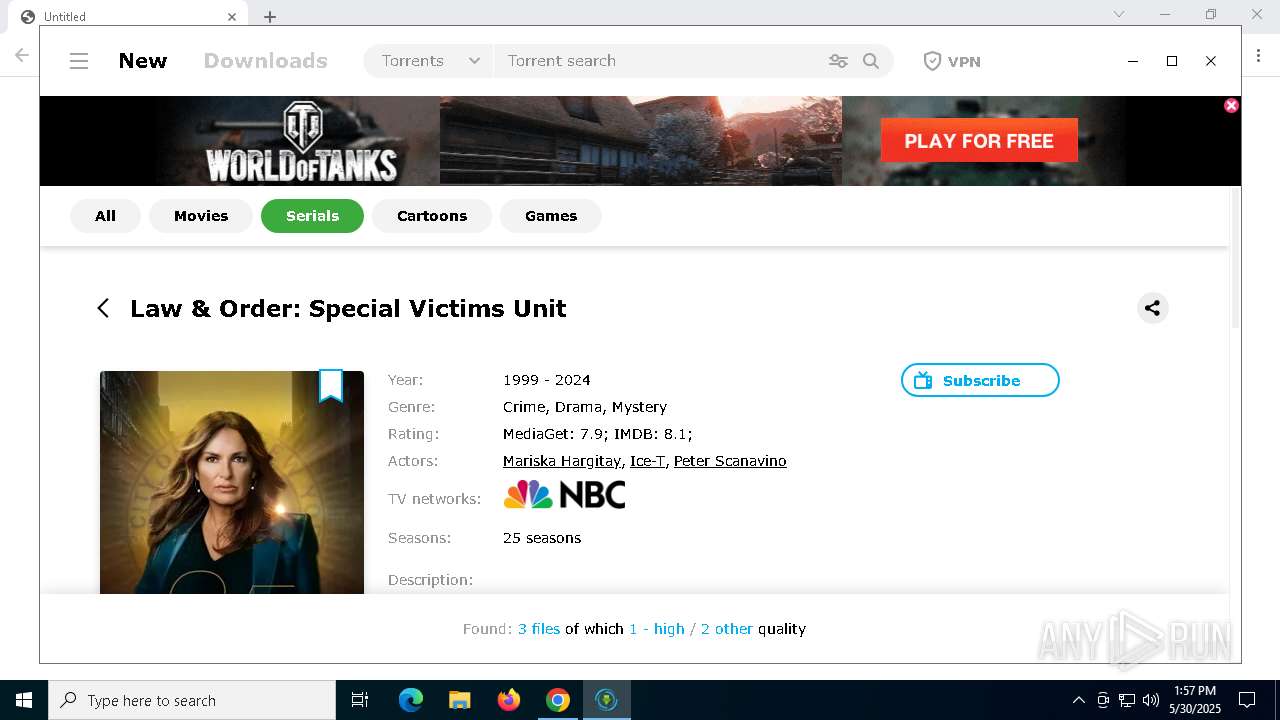Switch to the Downloads tab
1280x720 pixels.
pyautogui.click(x=266, y=61)
